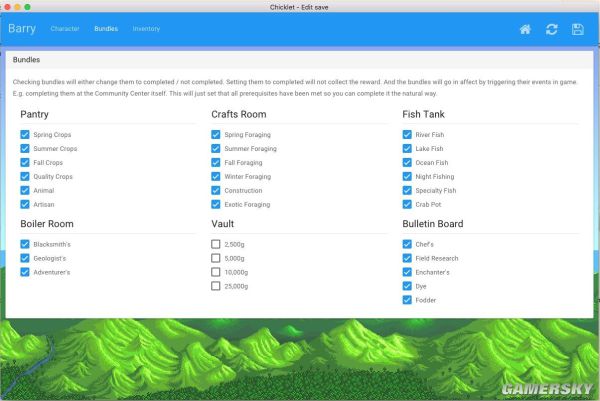Maximize the window with green button
The image size is (600, 401).
click(x=28, y=7)
